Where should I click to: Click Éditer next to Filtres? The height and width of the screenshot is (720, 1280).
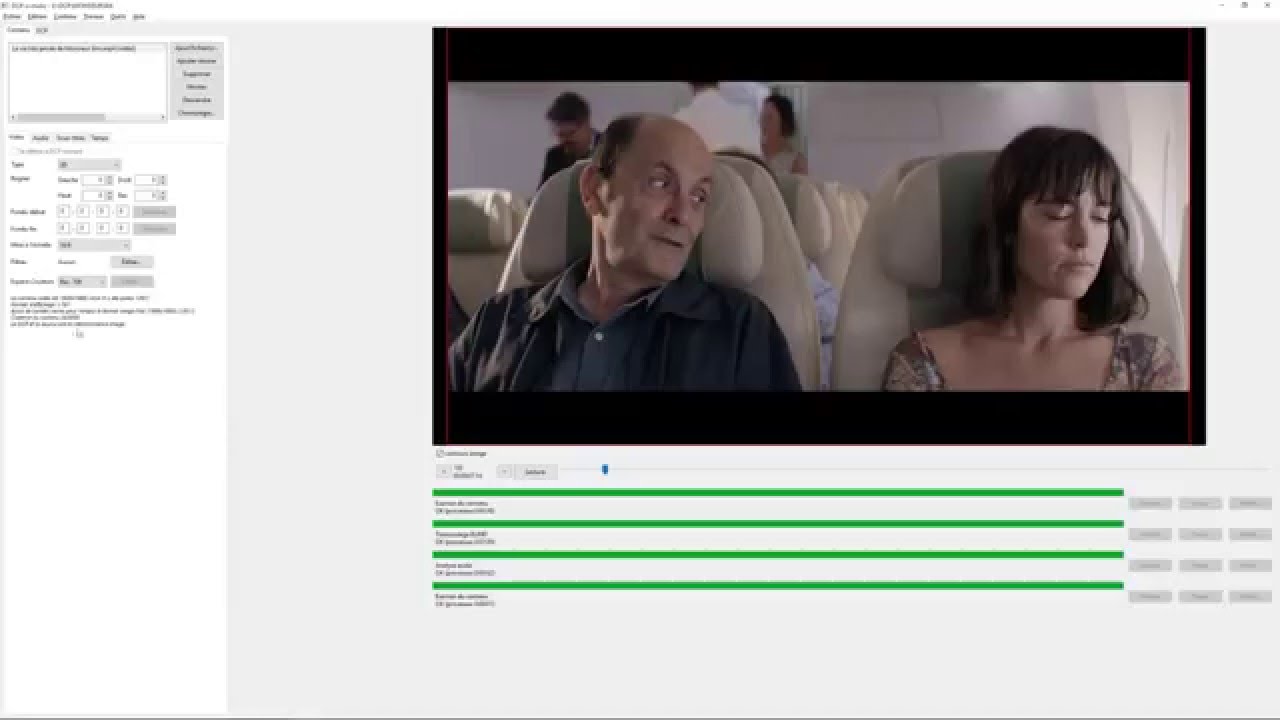tap(131, 262)
